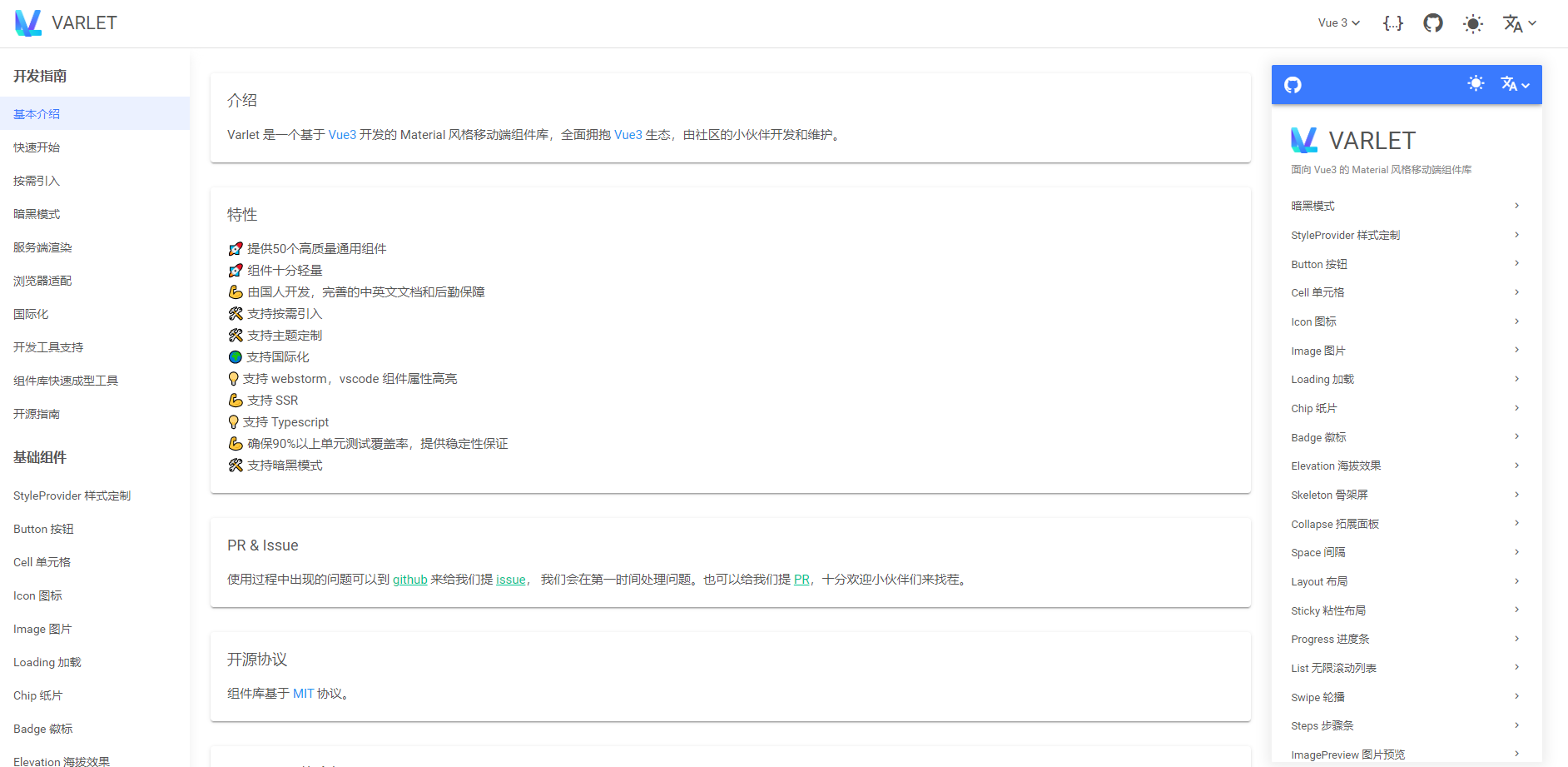The image size is (1568, 767).
Task: Click GitHub icon in mobile preview bar
Action: coord(1293,85)
